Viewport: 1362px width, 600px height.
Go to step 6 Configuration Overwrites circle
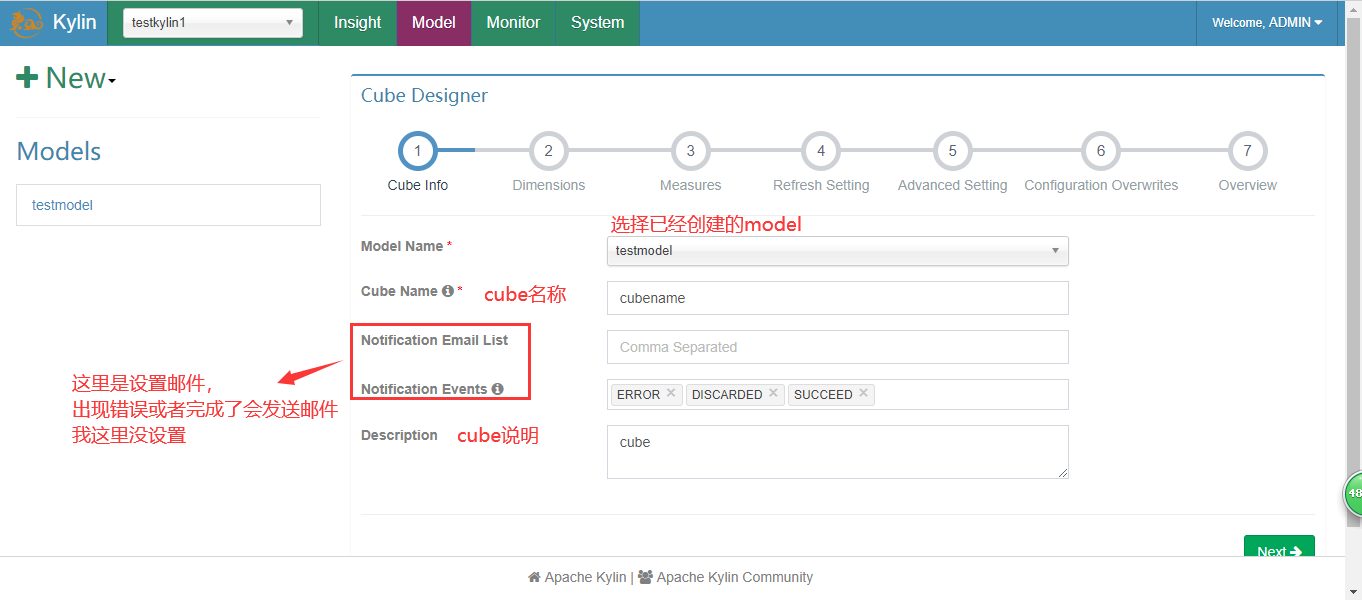[1101, 151]
